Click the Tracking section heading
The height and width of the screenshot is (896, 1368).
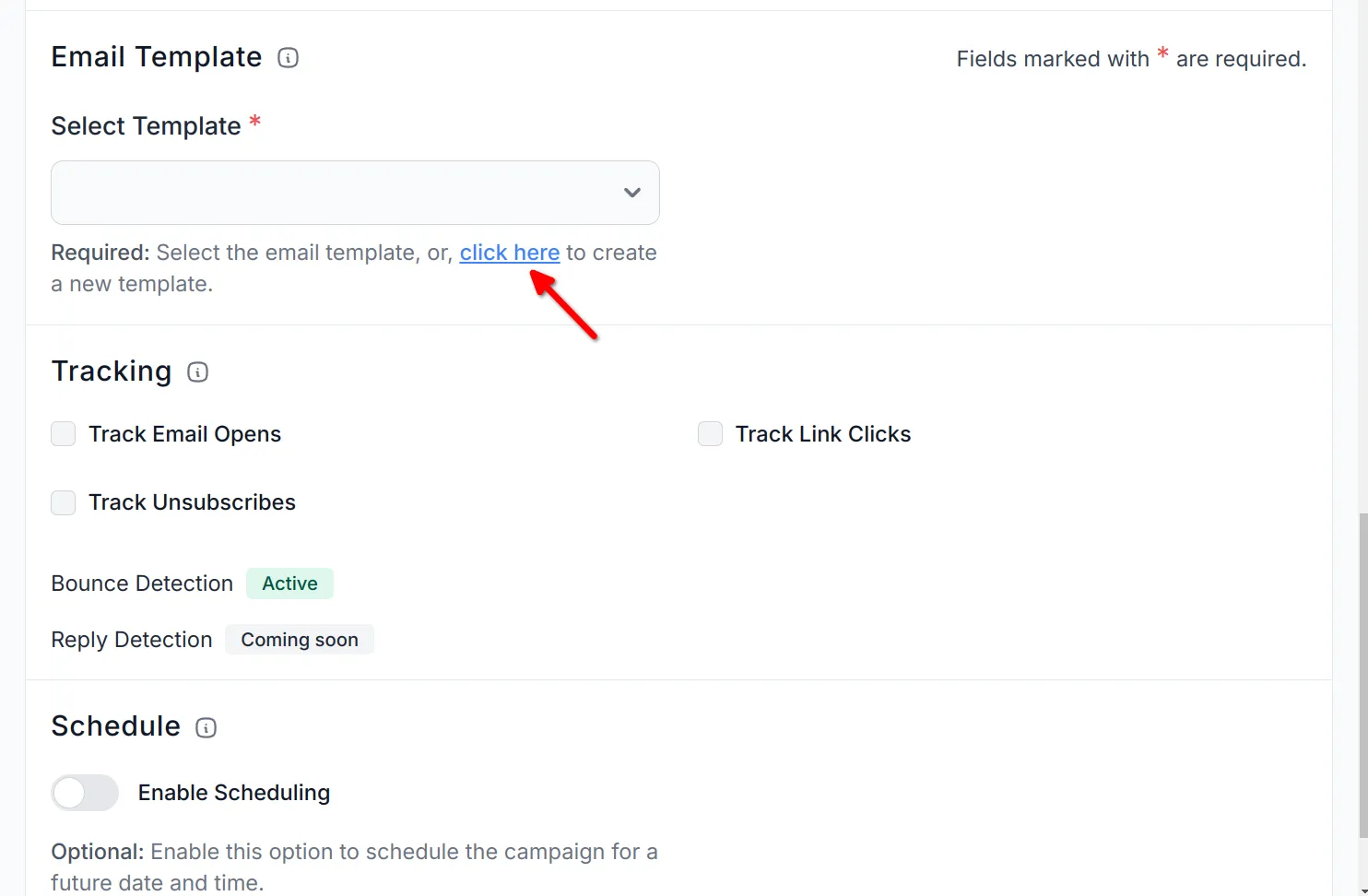pos(111,371)
